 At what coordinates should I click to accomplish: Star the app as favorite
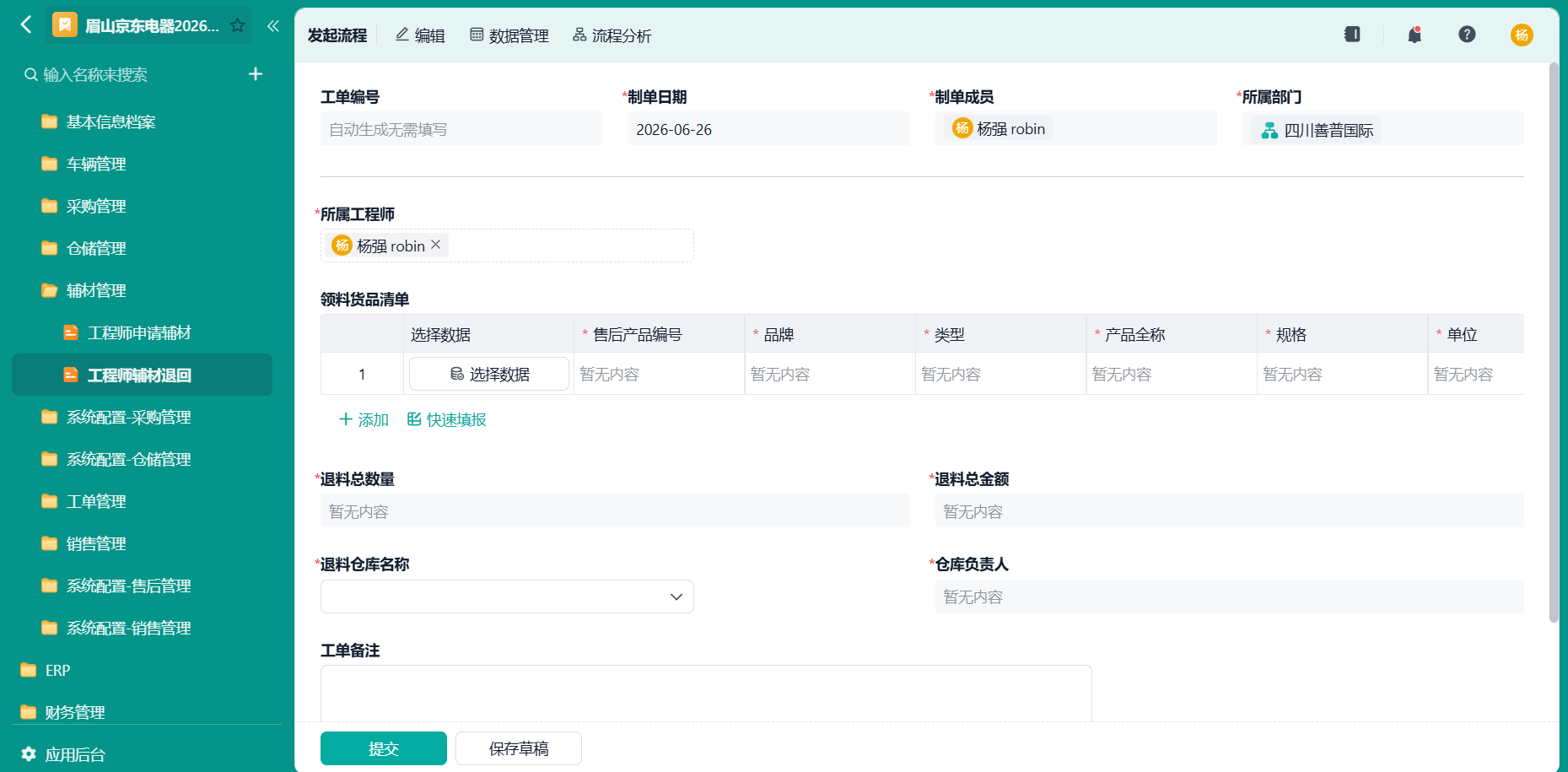point(238,25)
